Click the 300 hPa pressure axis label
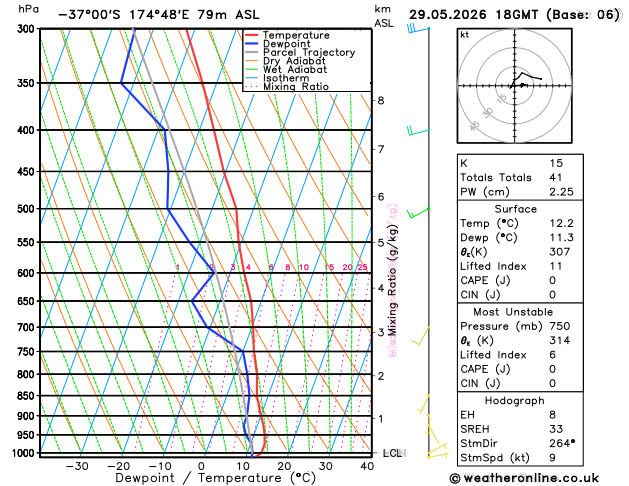The width and height of the screenshot is (629, 486). pos(28,28)
